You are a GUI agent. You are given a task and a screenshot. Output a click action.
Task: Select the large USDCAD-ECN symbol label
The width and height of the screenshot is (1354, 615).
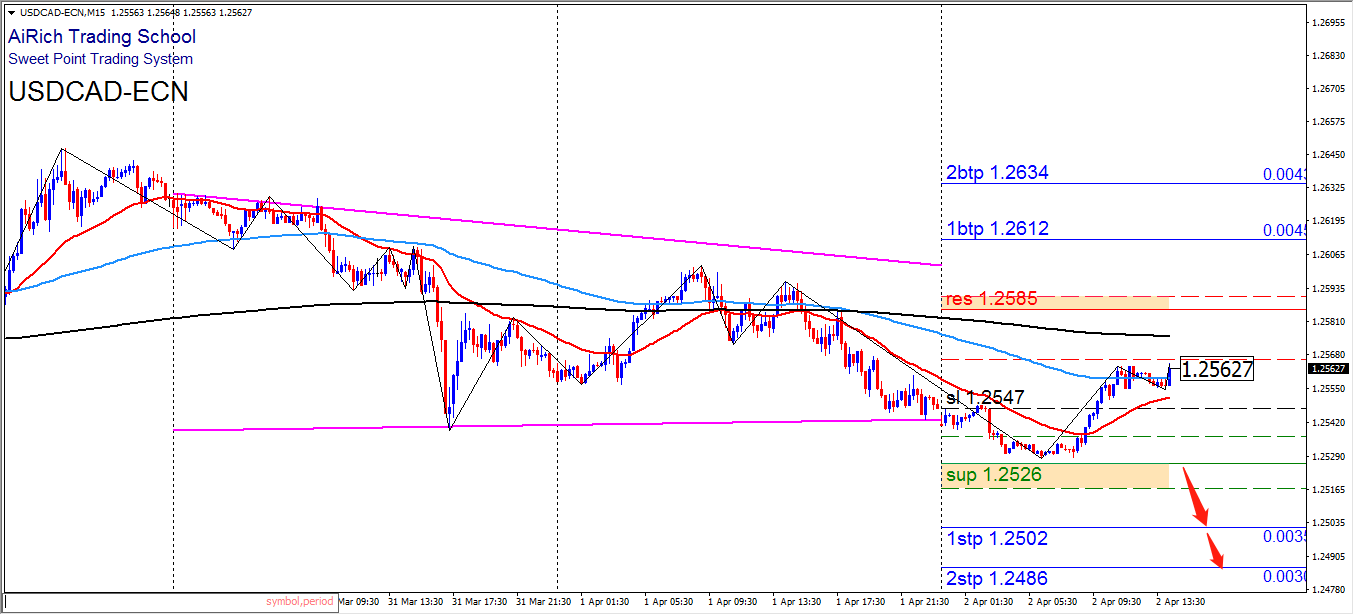click(x=98, y=92)
